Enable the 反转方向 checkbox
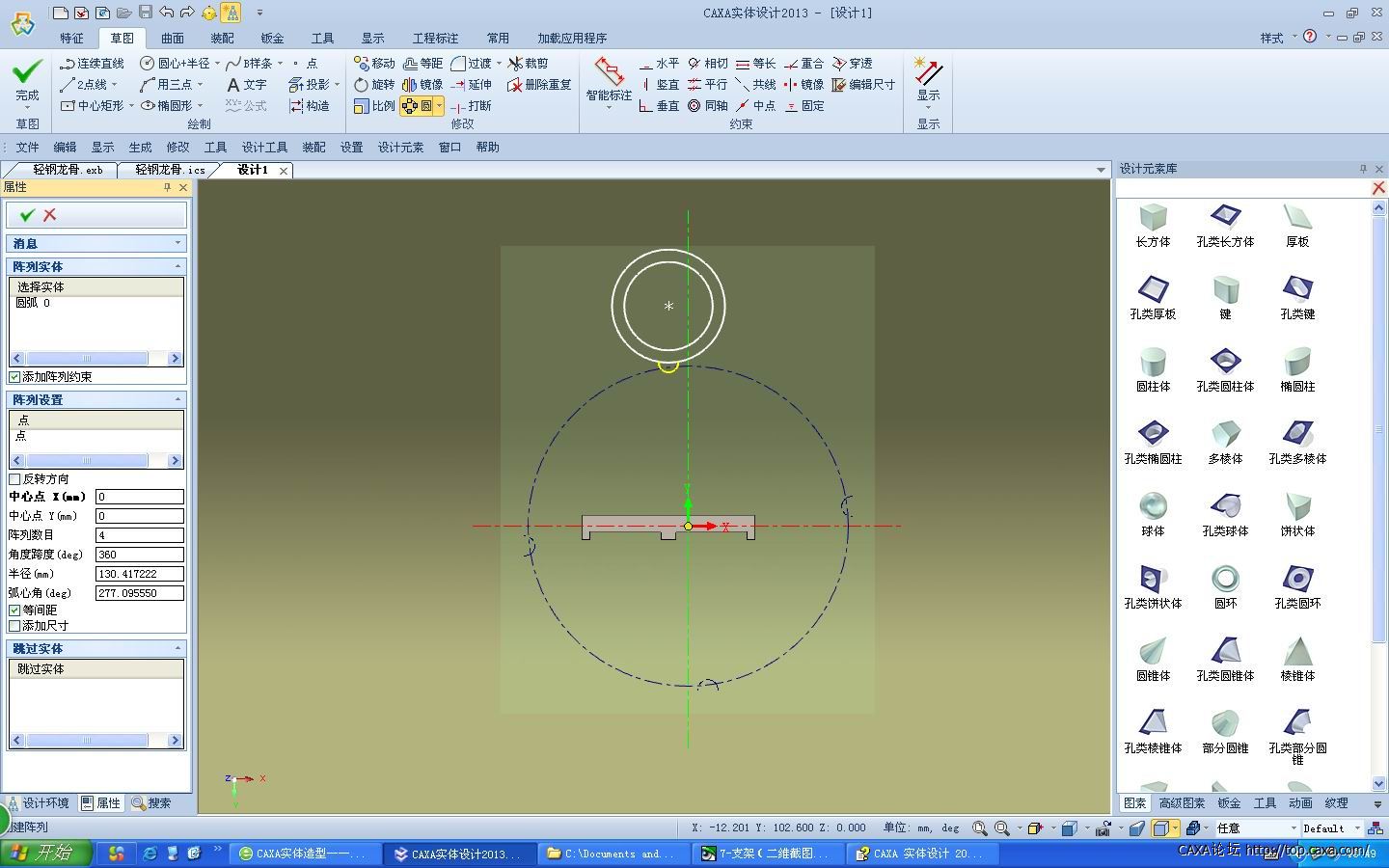The image size is (1389, 868). 14,479
